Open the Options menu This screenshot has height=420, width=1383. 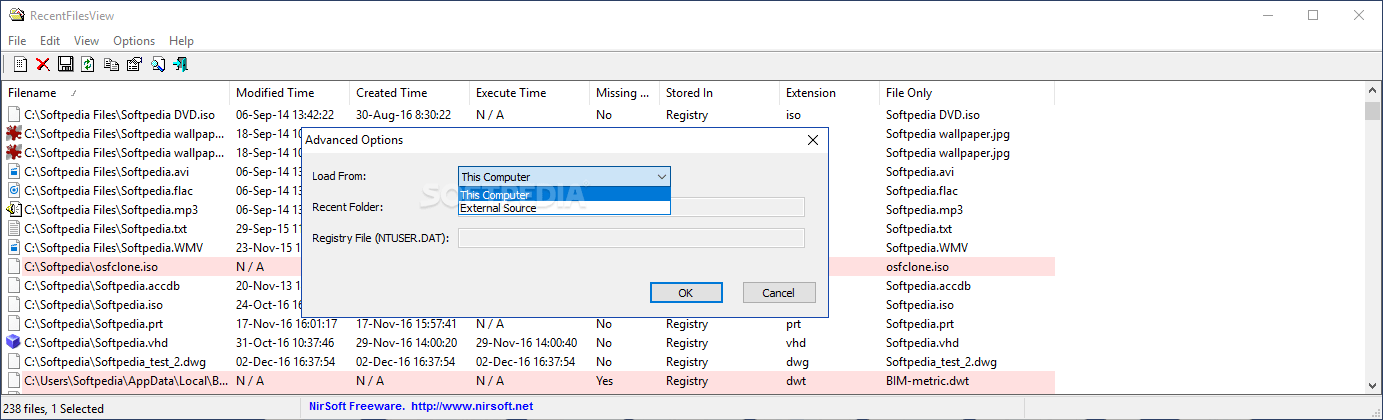click(134, 41)
